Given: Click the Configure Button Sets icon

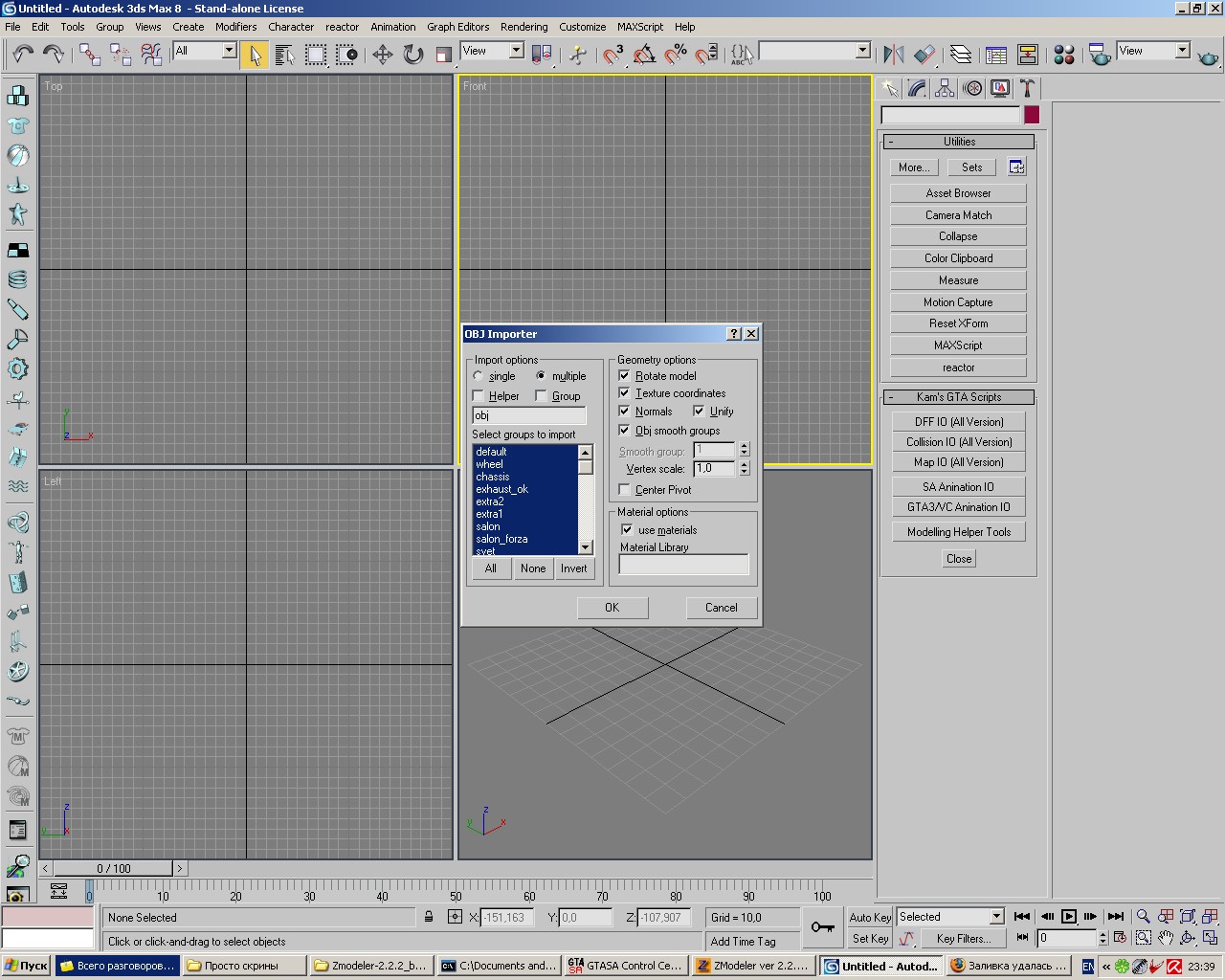Looking at the screenshot, I should click(x=1016, y=167).
